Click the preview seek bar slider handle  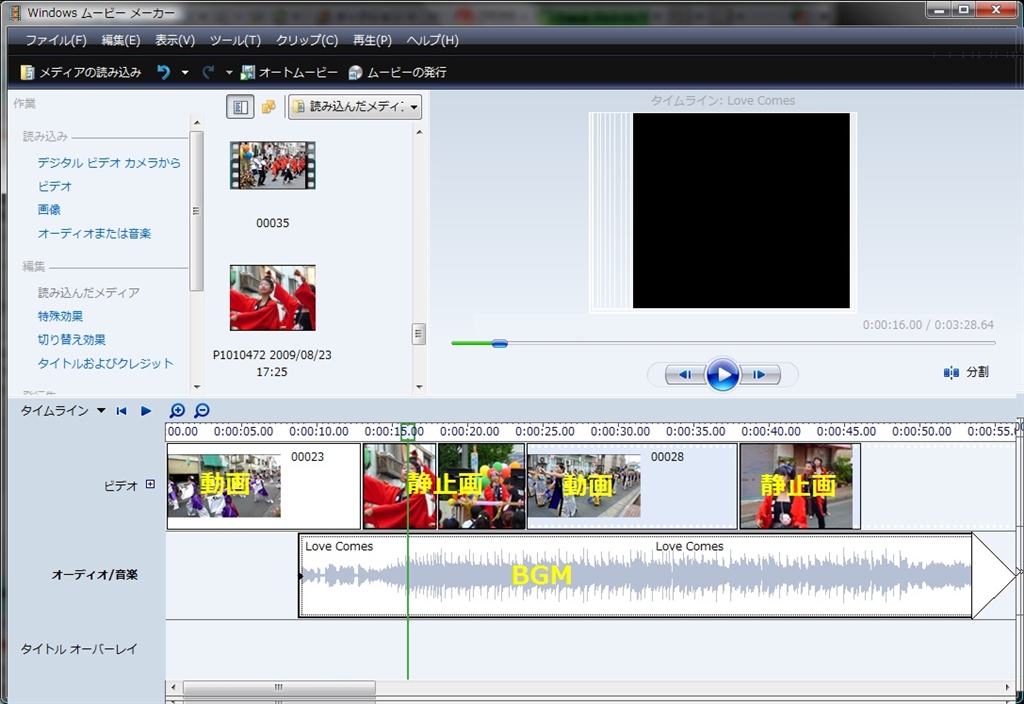pos(500,344)
